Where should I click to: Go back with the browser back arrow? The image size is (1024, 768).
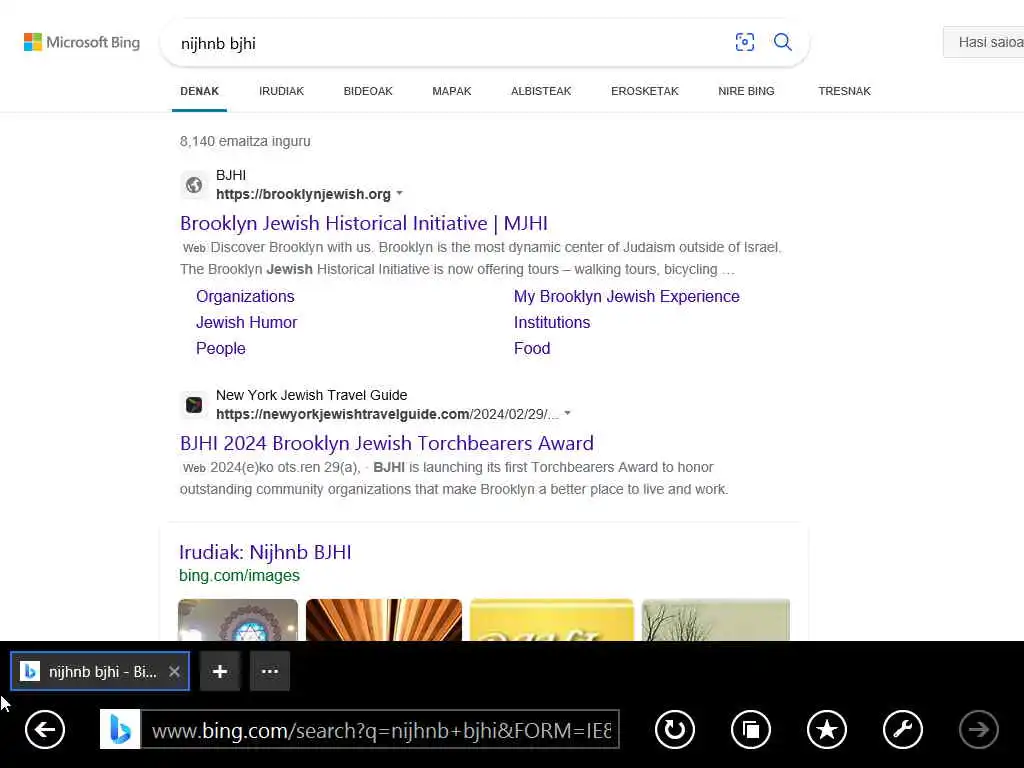(x=45, y=729)
